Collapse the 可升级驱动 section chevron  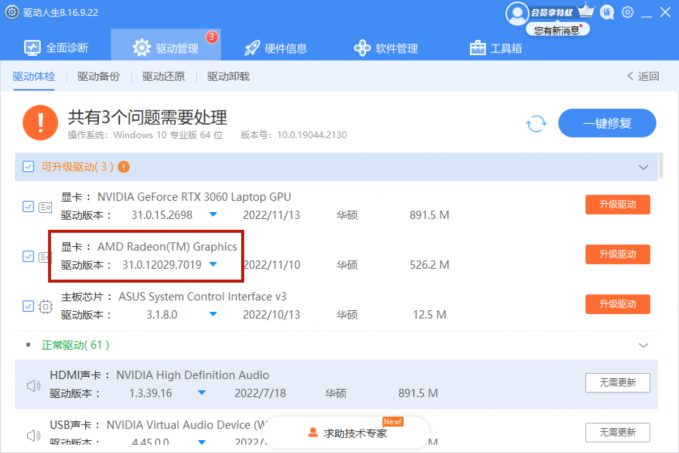tap(643, 167)
